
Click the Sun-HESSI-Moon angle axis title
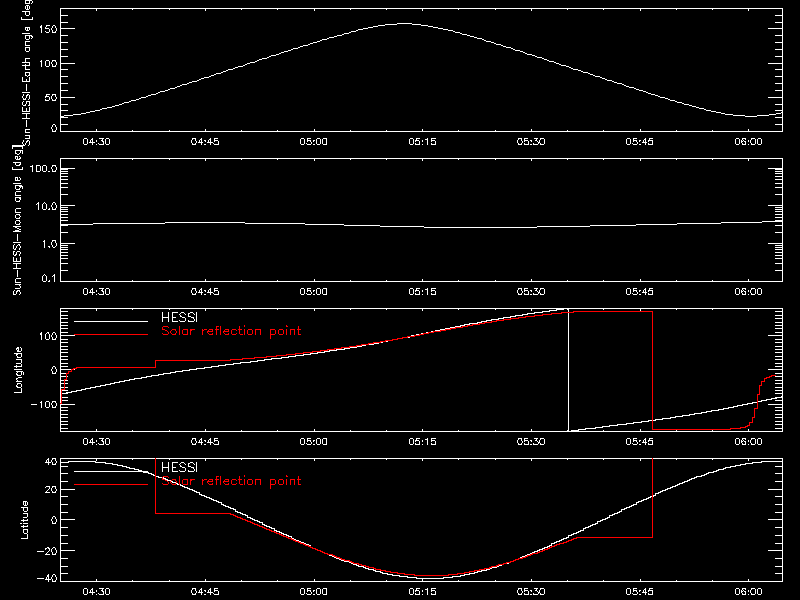pyautogui.click(x=17, y=220)
